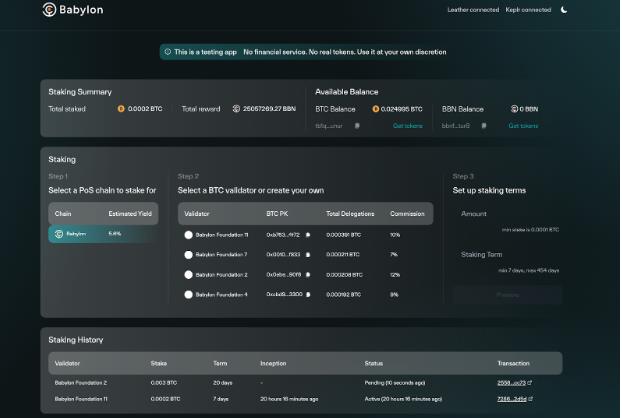Get tokens for BBN Balance

point(522,126)
